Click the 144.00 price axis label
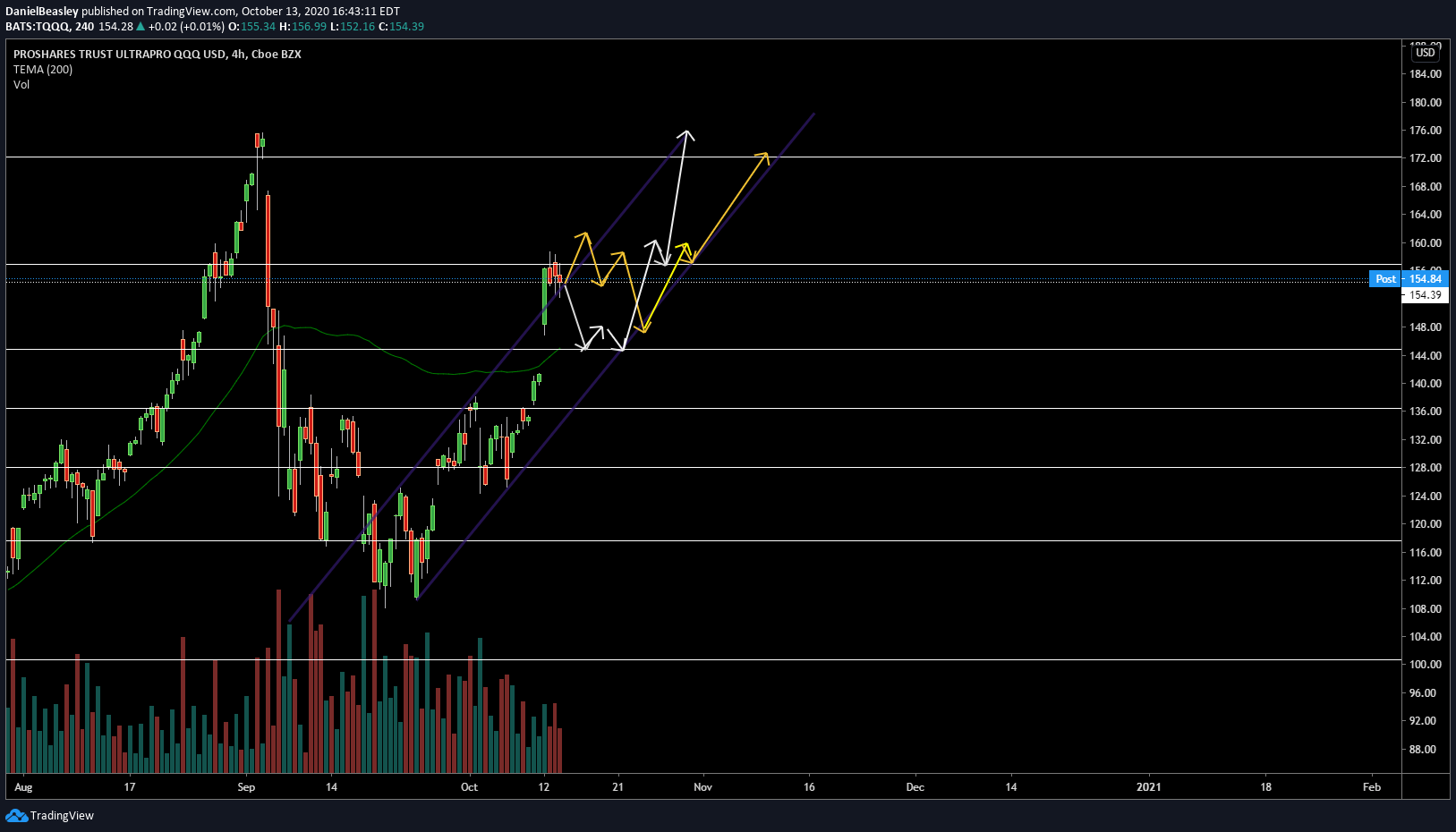This screenshot has height=832, width=1456. coord(1426,355)
